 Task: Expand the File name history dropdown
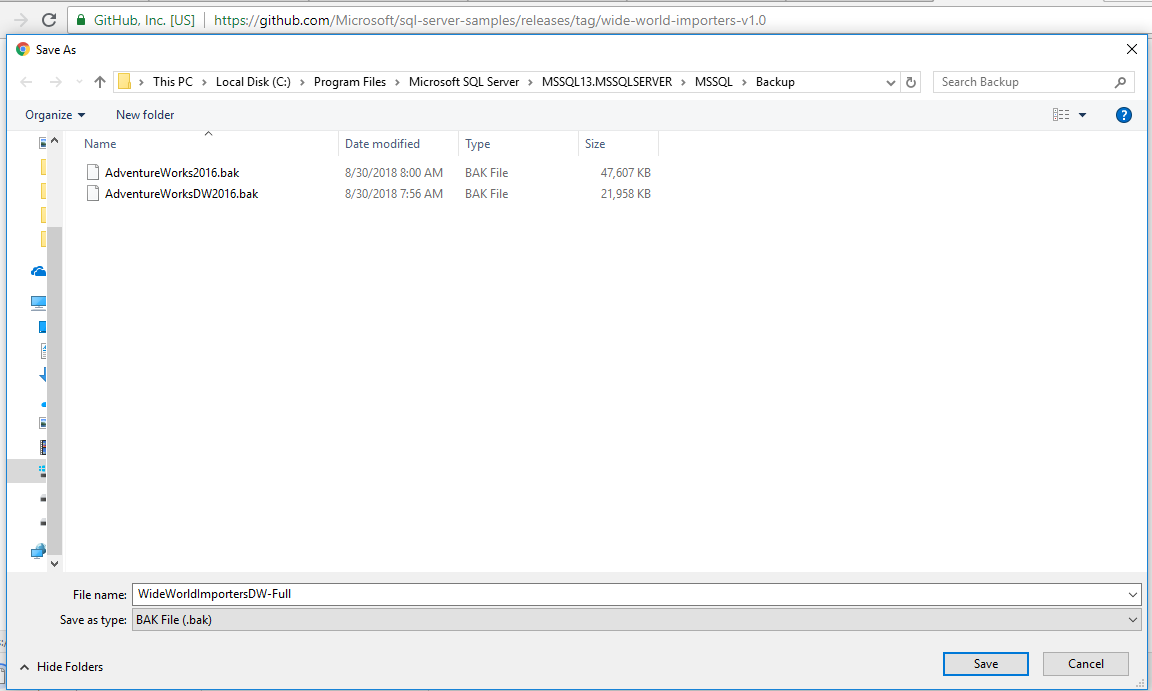click(x=1132, y=594)
